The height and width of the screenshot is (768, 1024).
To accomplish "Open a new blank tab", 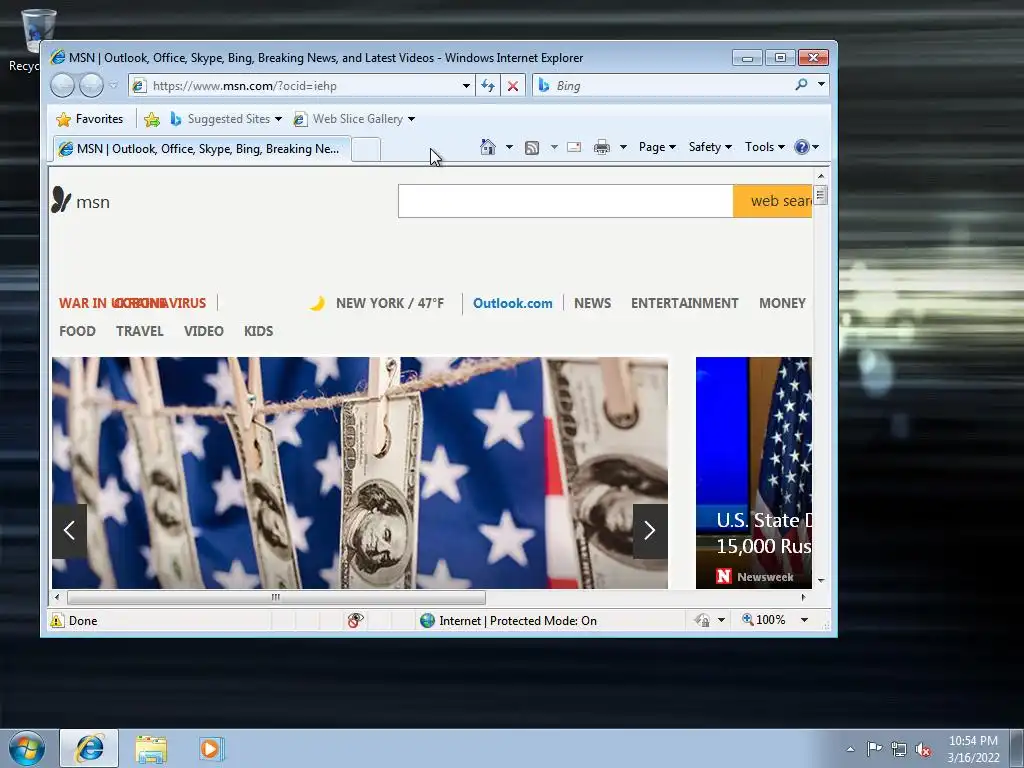I will click(x=366, y=150).
